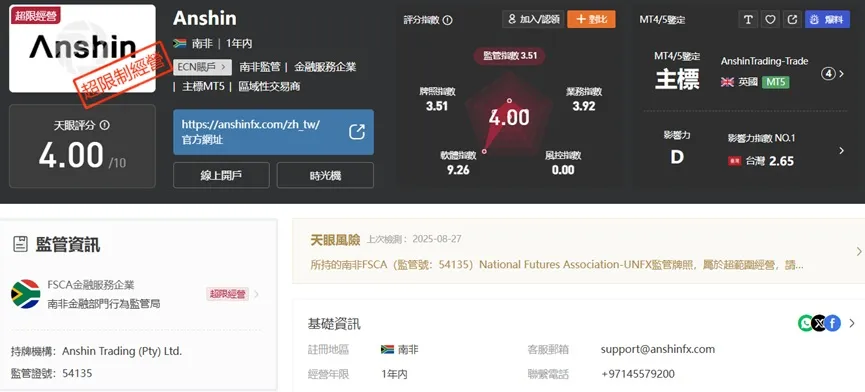Click the blue 爆料 report button
Screen dimensions: 865x392
(827, 19)
